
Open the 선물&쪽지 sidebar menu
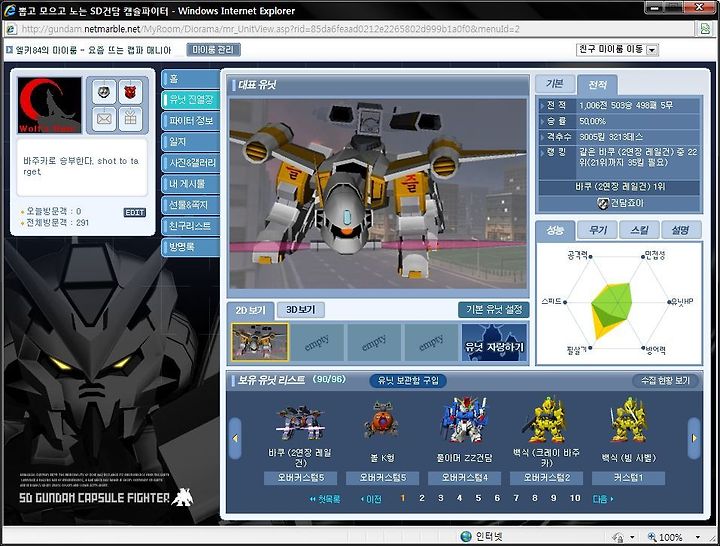(191, 205)
